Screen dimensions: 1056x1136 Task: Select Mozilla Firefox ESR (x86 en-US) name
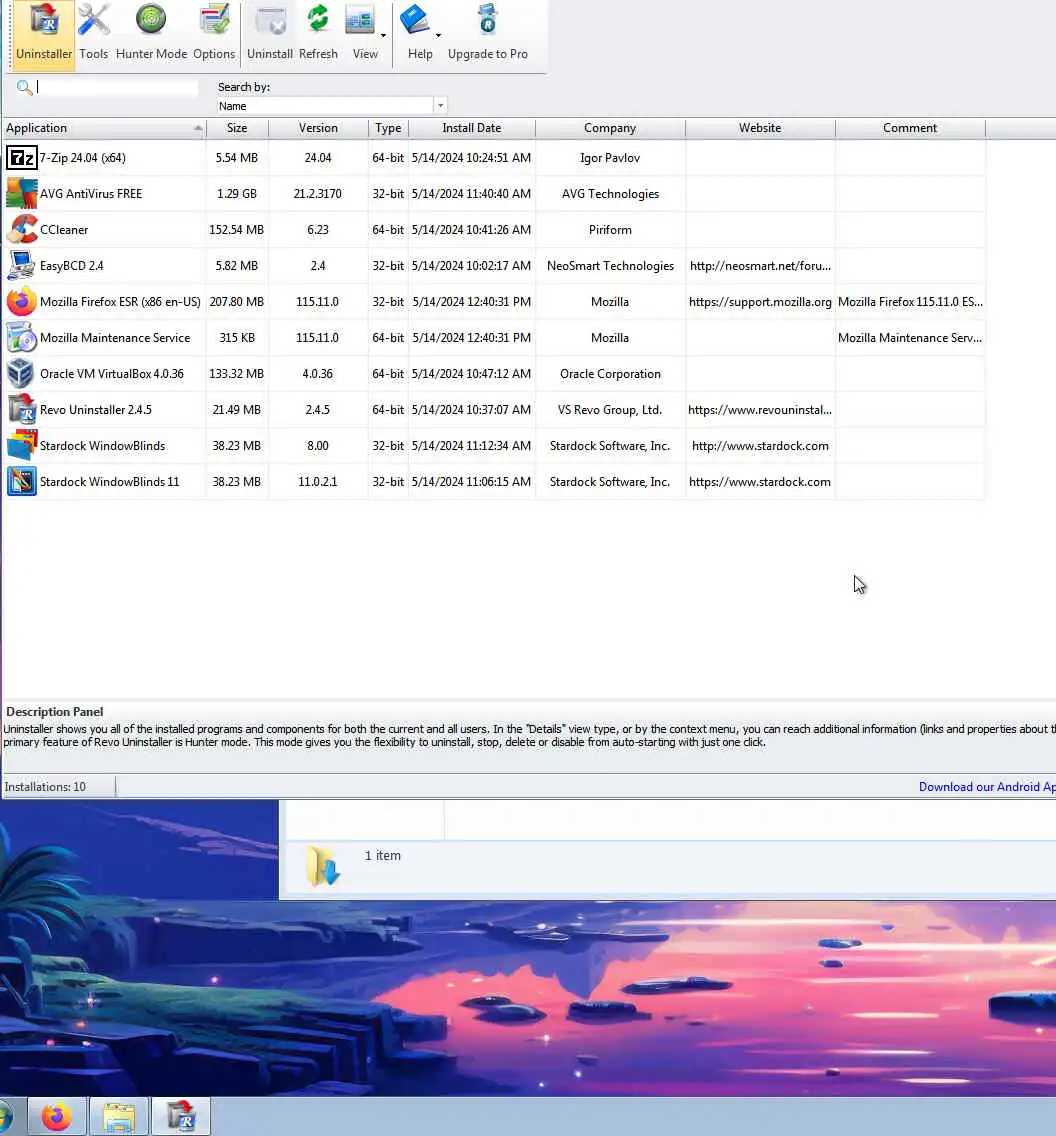(x=120, y=301)
